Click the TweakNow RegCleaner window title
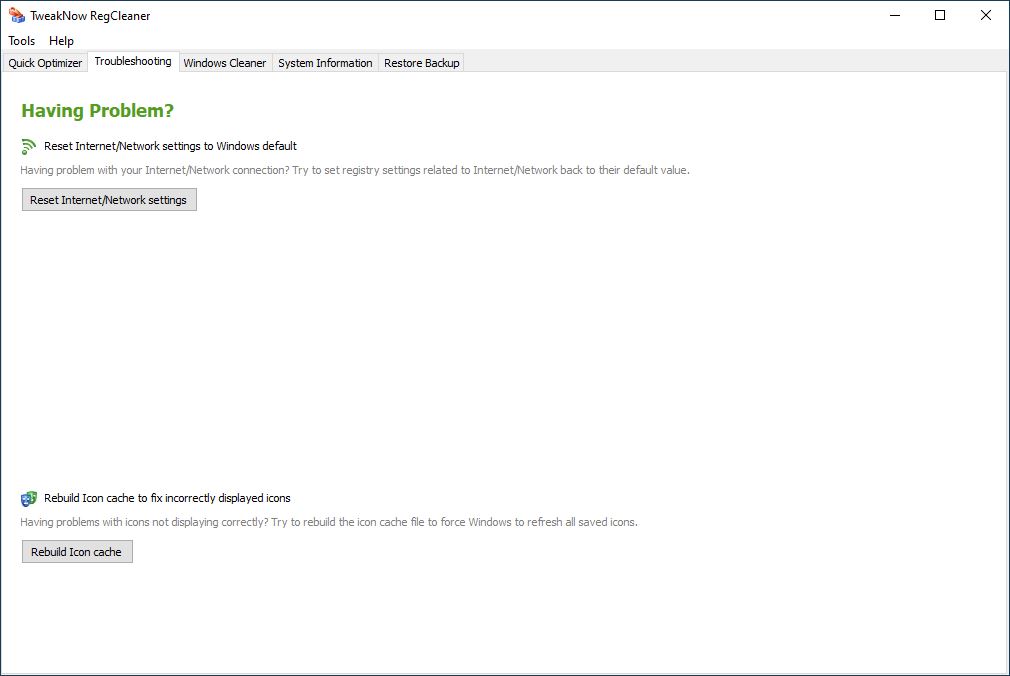Screen dimensions: 1010x676 (x=90, y=15)
